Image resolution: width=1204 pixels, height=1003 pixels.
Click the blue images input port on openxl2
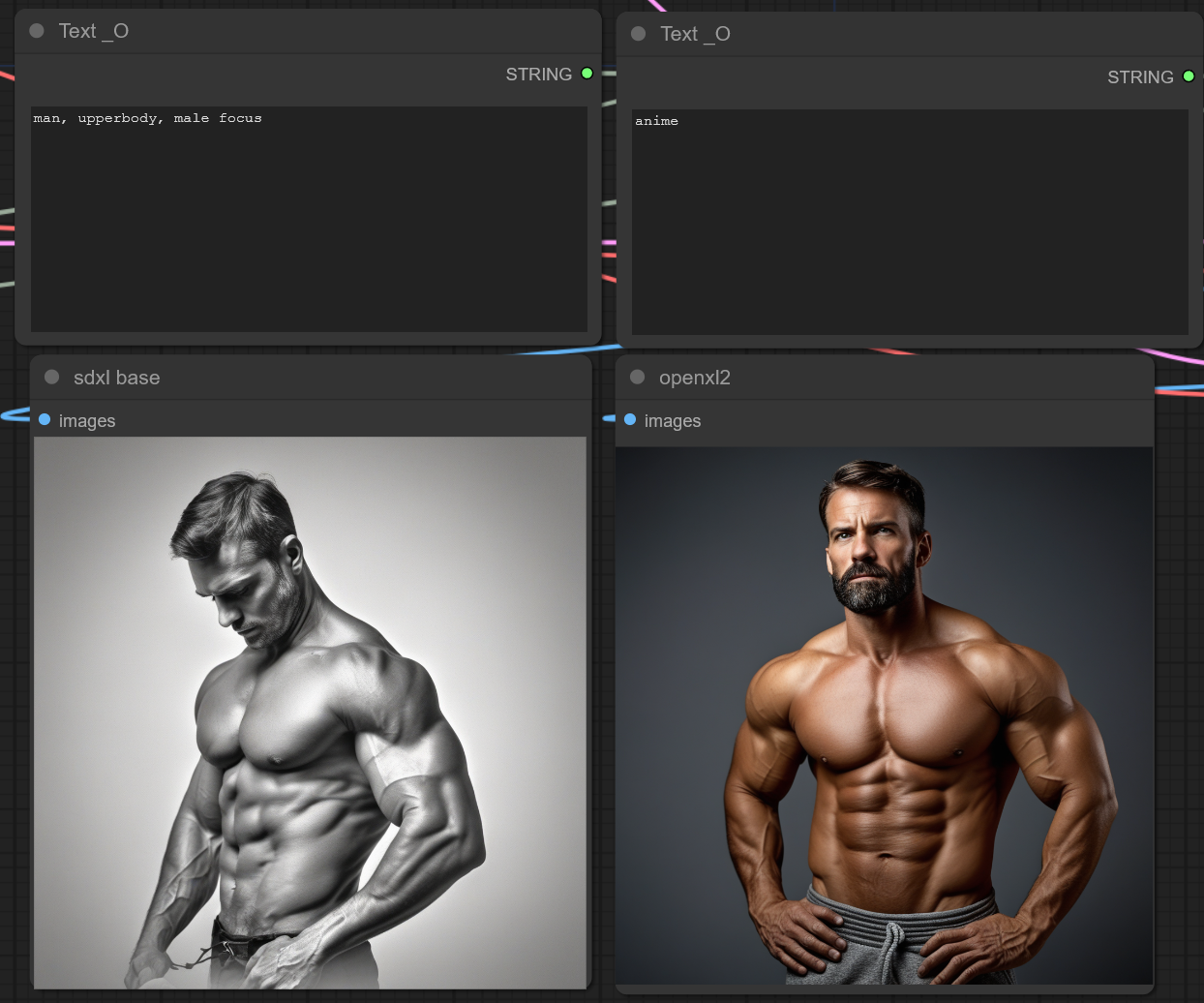pyautogui.click(x=630, y=420)
